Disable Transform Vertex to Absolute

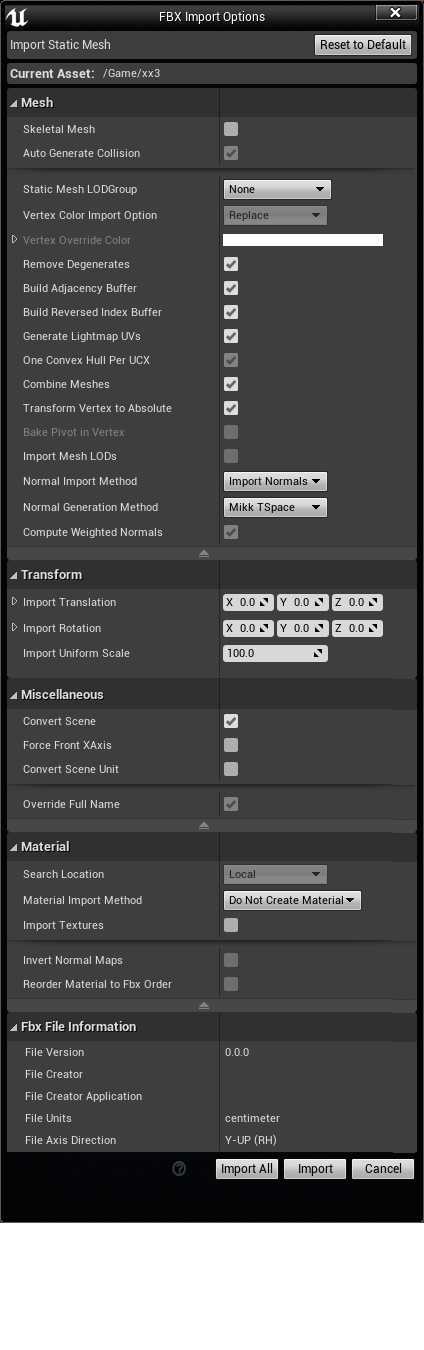tap(231, 408)
